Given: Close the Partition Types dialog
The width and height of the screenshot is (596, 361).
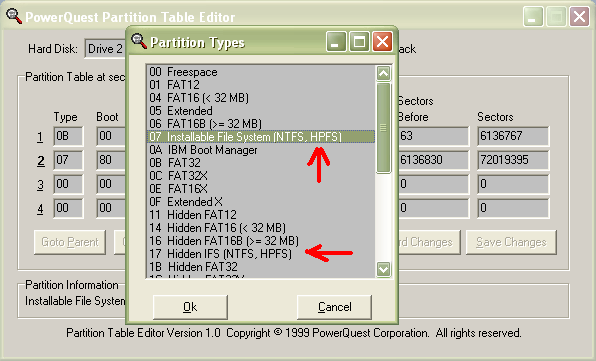Looking at the screenshot, I should coord(382,41).
